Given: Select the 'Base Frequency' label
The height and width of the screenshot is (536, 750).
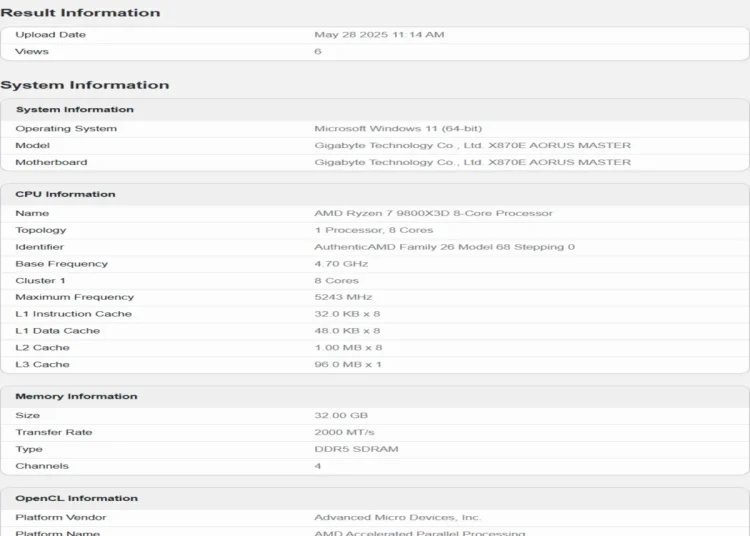Looking at the screenshot, I should click(61, 263).
